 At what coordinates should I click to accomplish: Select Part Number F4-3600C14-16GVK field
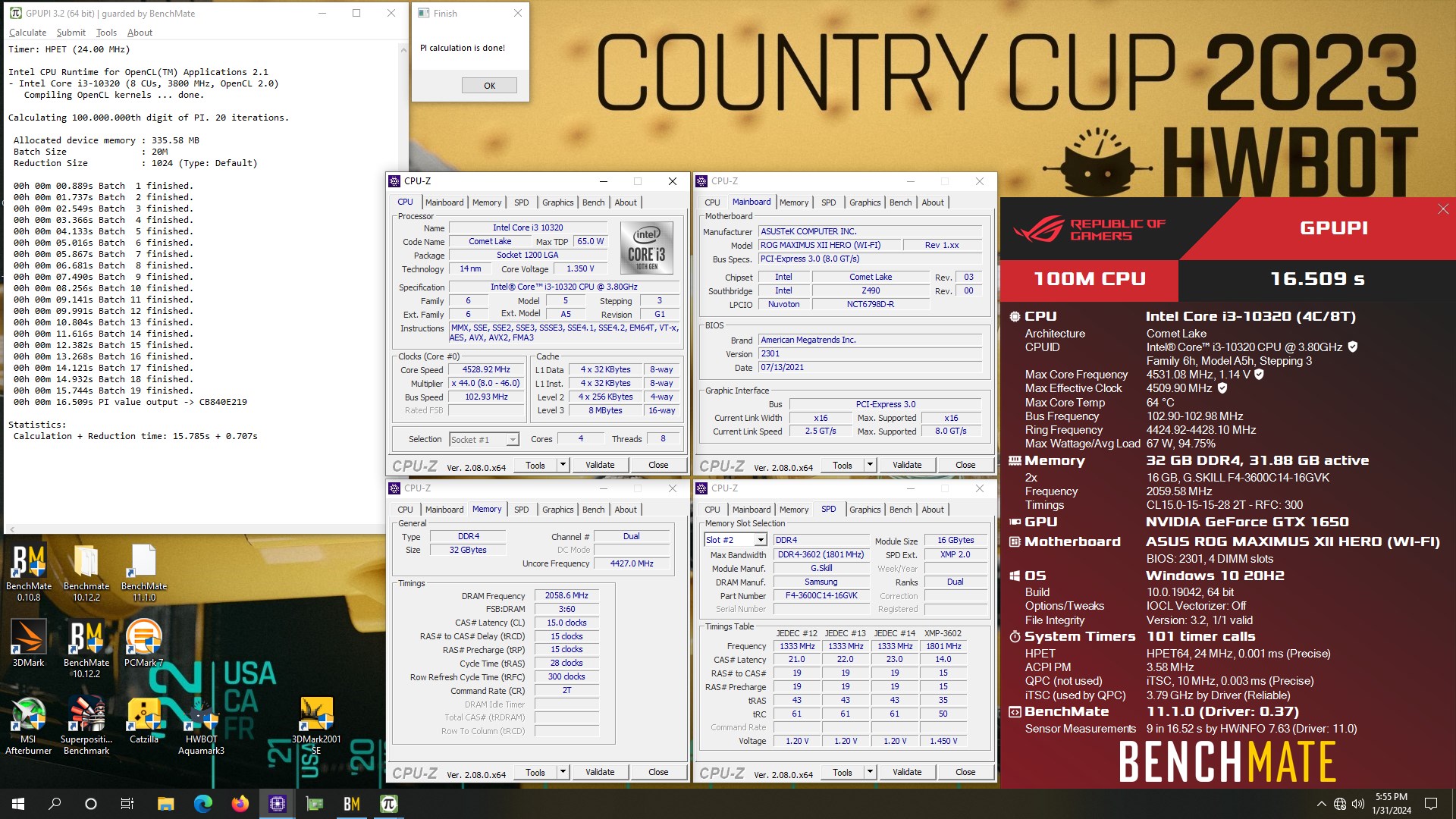tap(821, 596)
